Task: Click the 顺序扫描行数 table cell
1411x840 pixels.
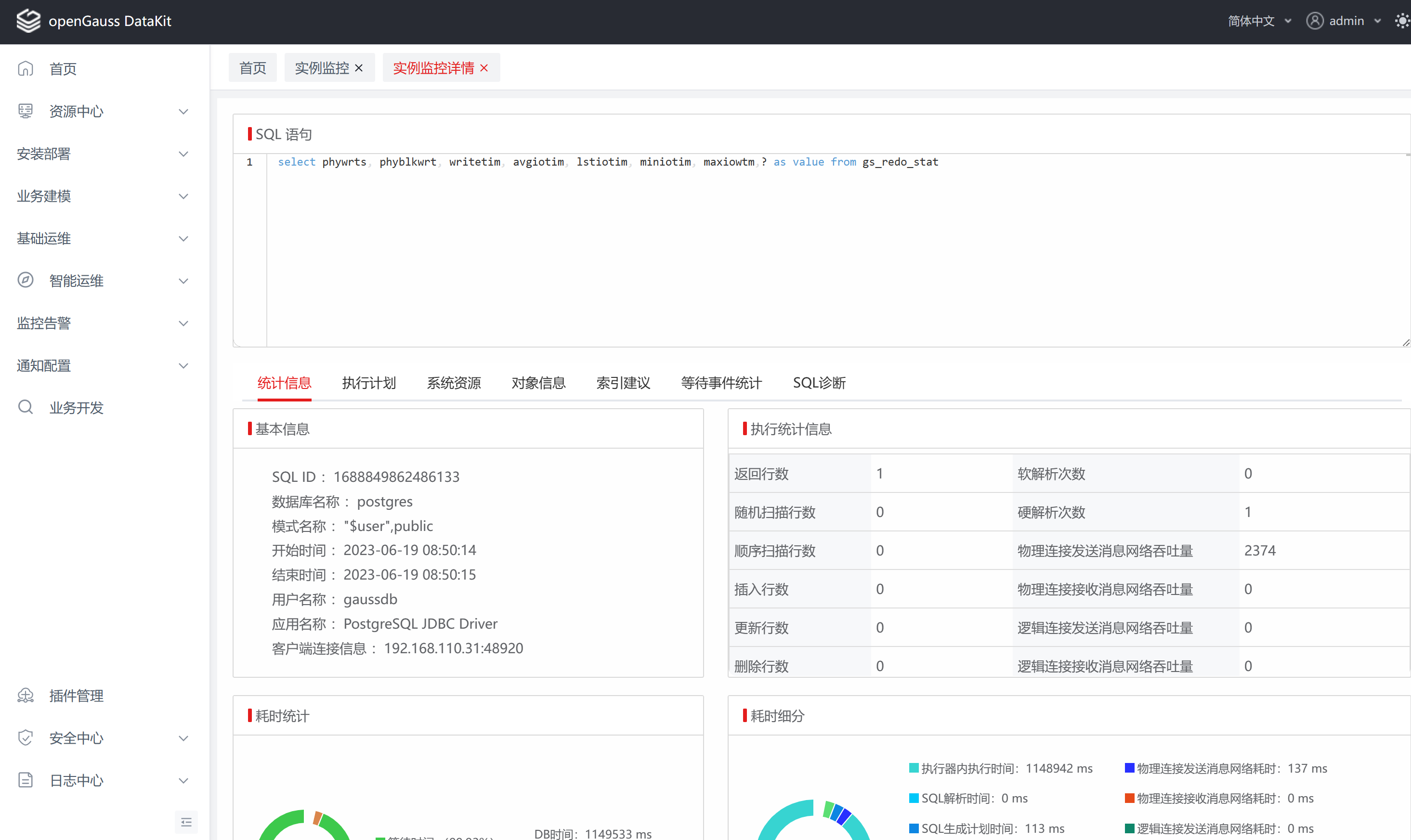Action: click(800, 550)
